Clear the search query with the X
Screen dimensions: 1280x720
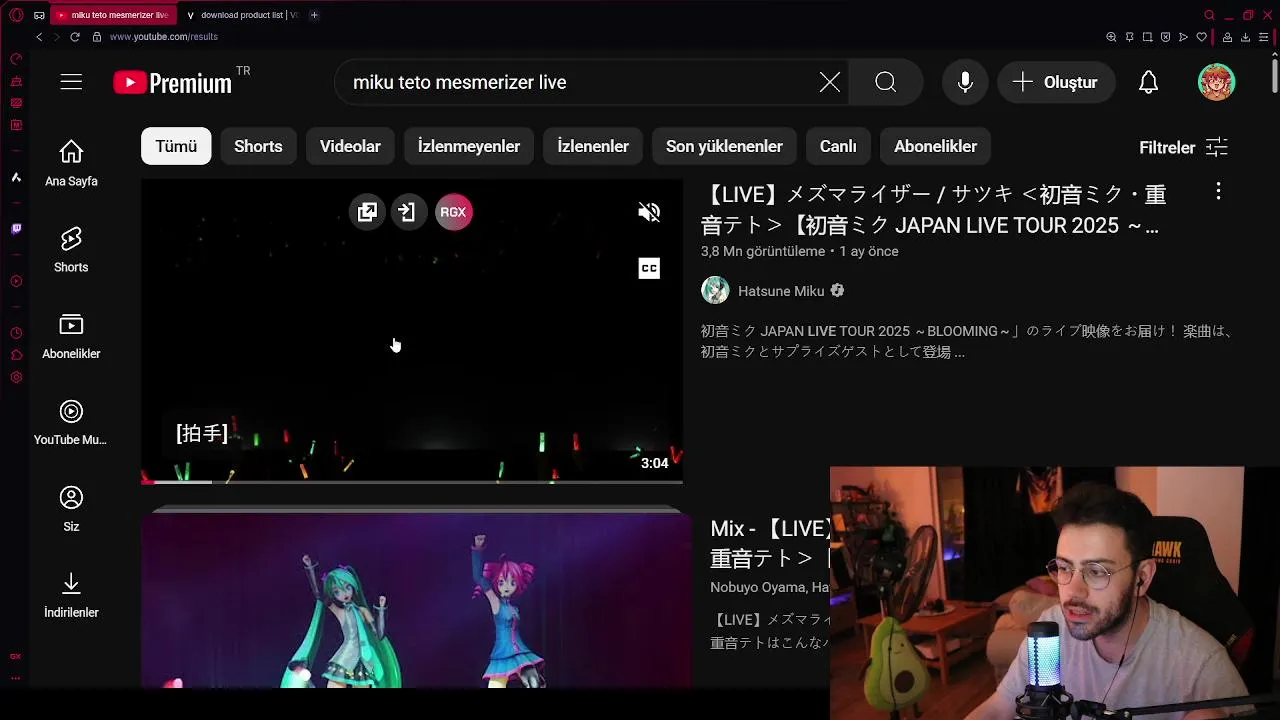[x=830, y=82]
